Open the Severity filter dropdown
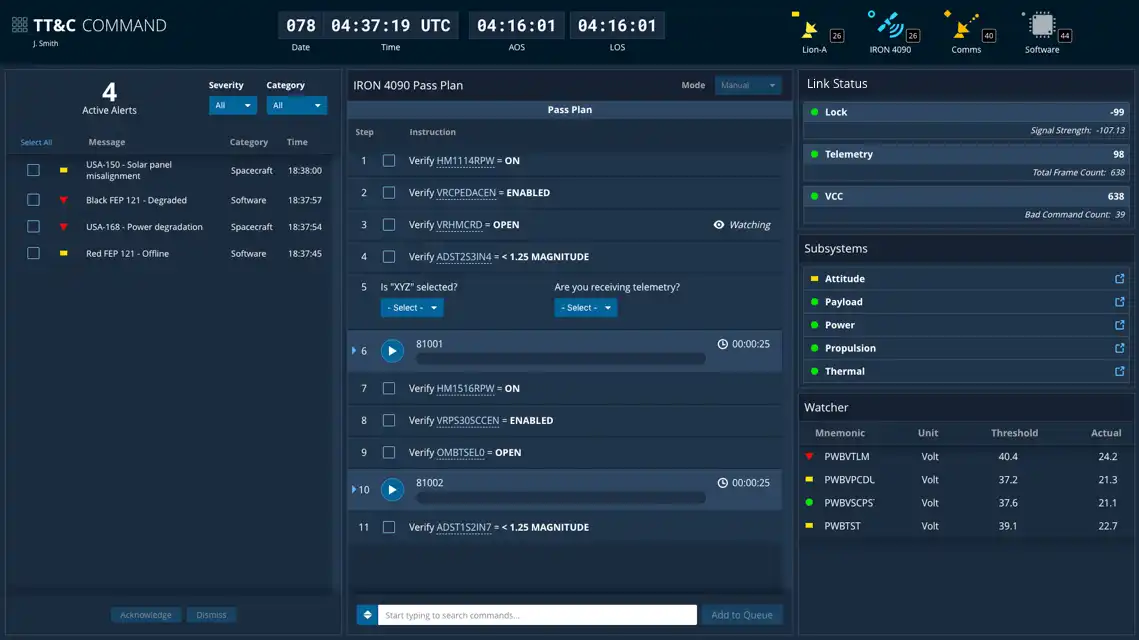1139x640 pixels. pos(232,105)
